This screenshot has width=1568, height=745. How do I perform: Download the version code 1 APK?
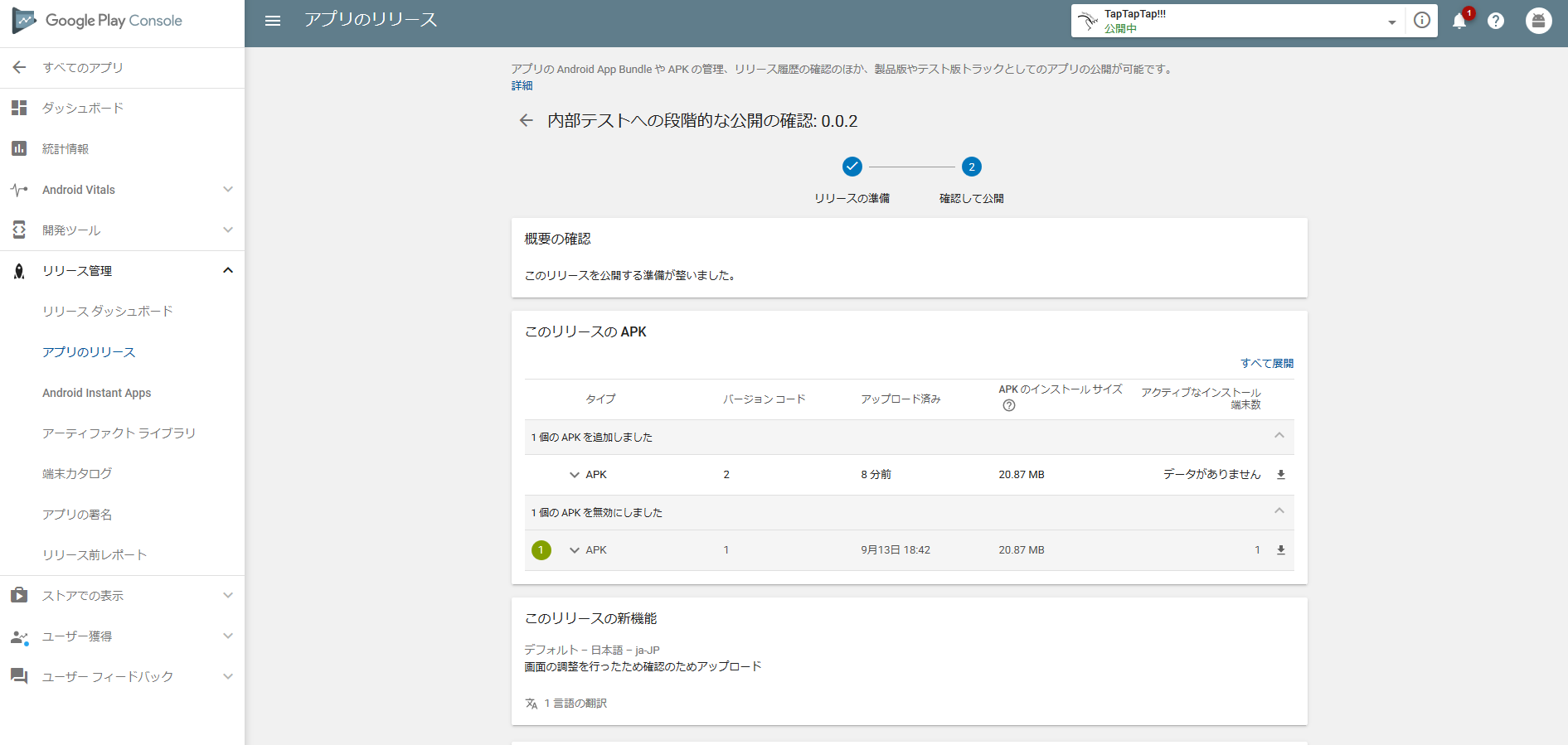[x=1281, y=550]
